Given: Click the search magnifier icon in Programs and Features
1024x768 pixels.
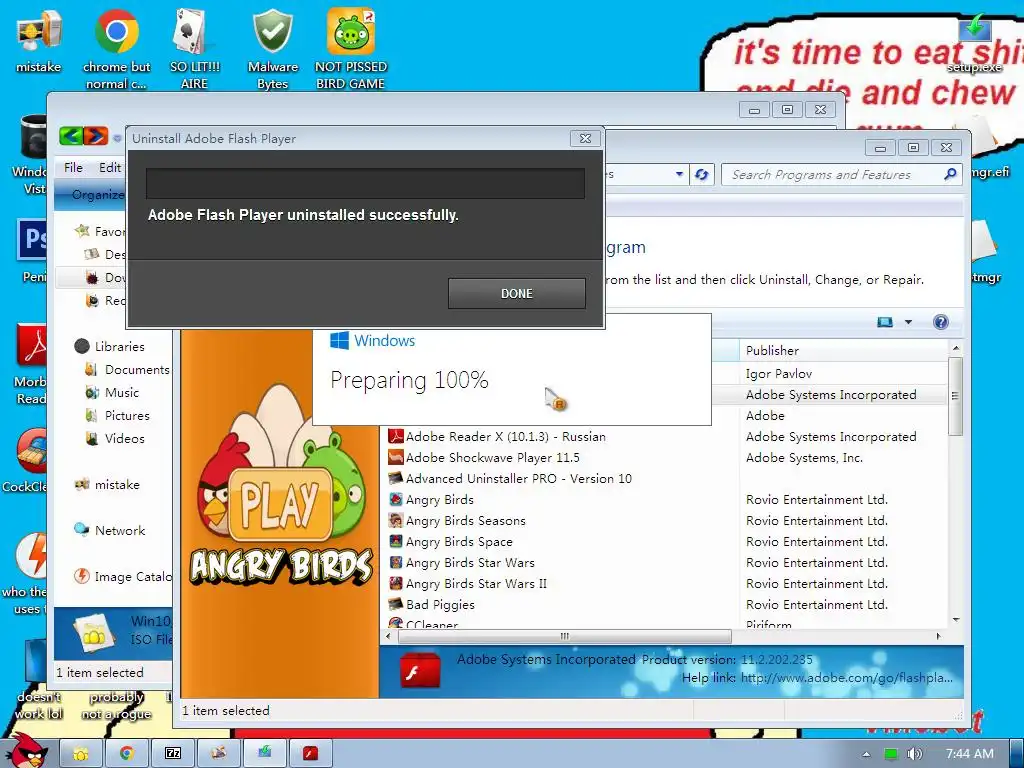Looking at the screenshot, I should 950,174.
